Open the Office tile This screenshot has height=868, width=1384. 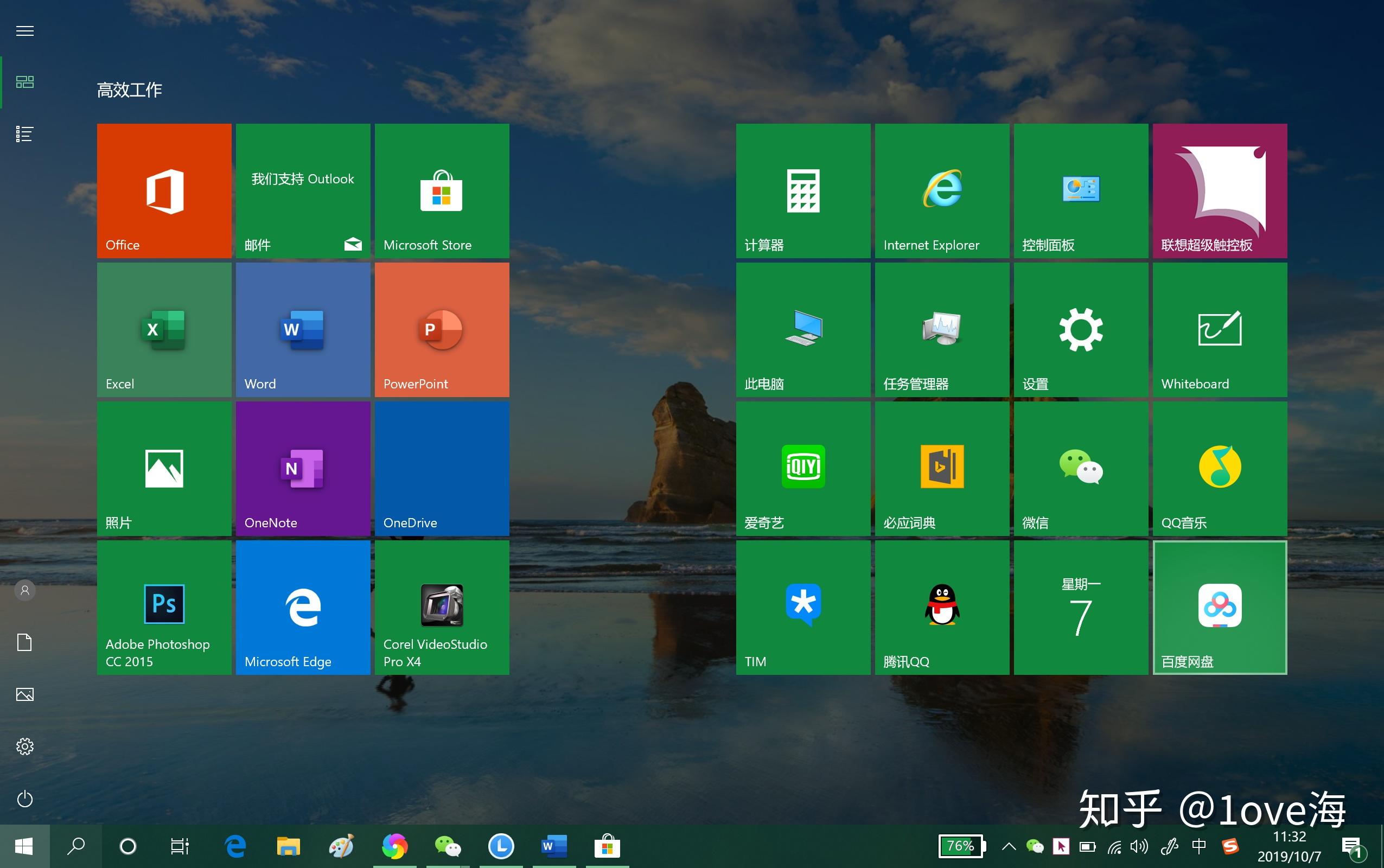tap(164, 190)
